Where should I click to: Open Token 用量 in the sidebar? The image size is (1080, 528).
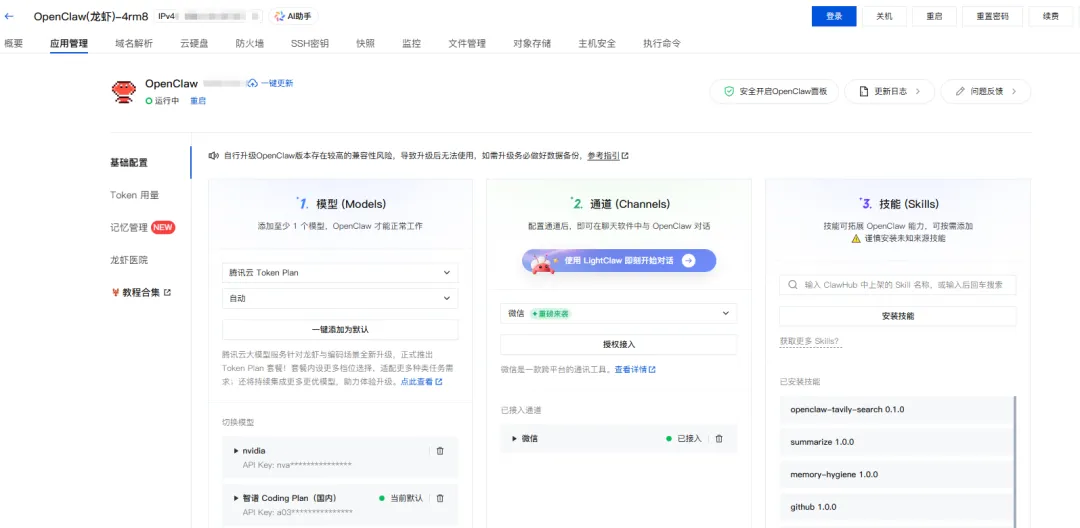point(134,196)
